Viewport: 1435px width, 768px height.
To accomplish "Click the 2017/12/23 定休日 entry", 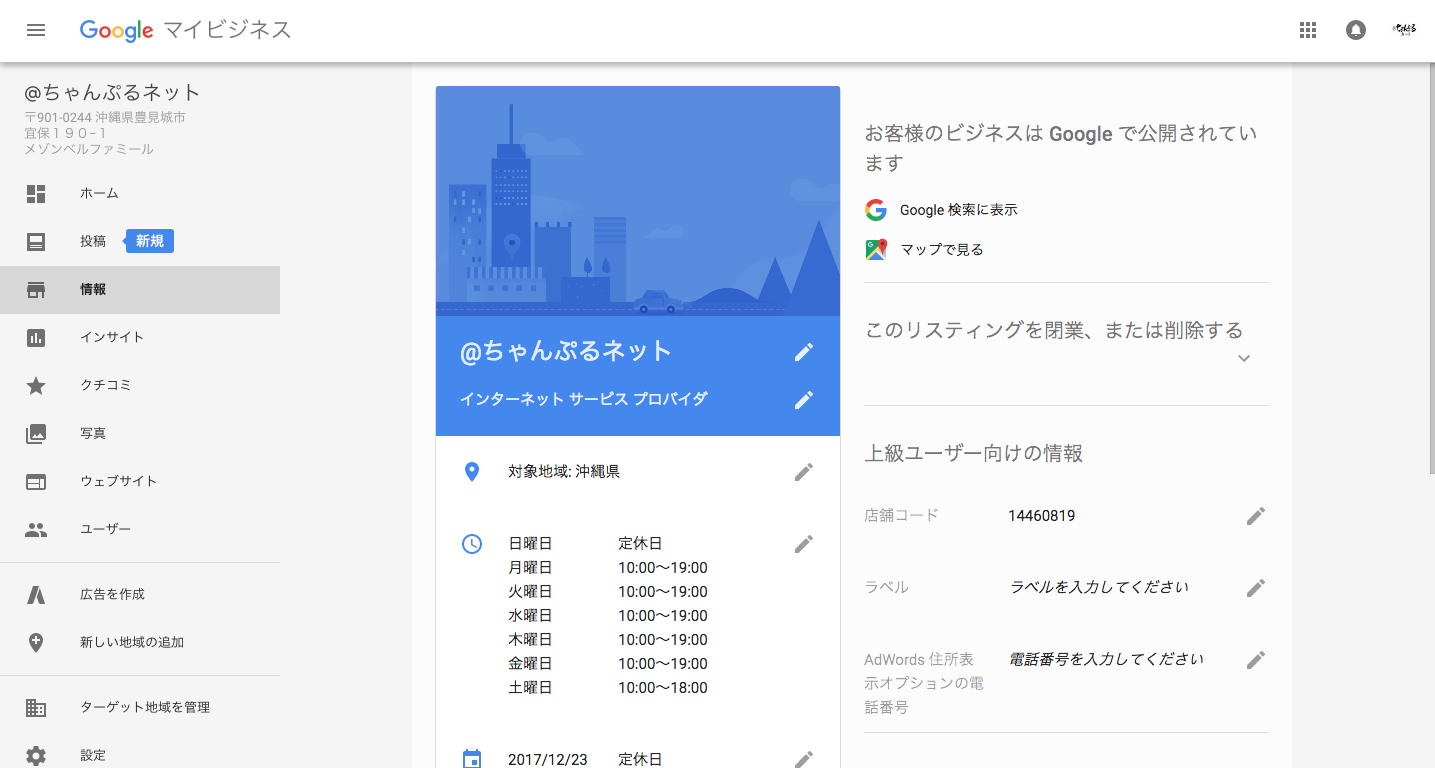I will pyautogui.click(x=585, y=759).
